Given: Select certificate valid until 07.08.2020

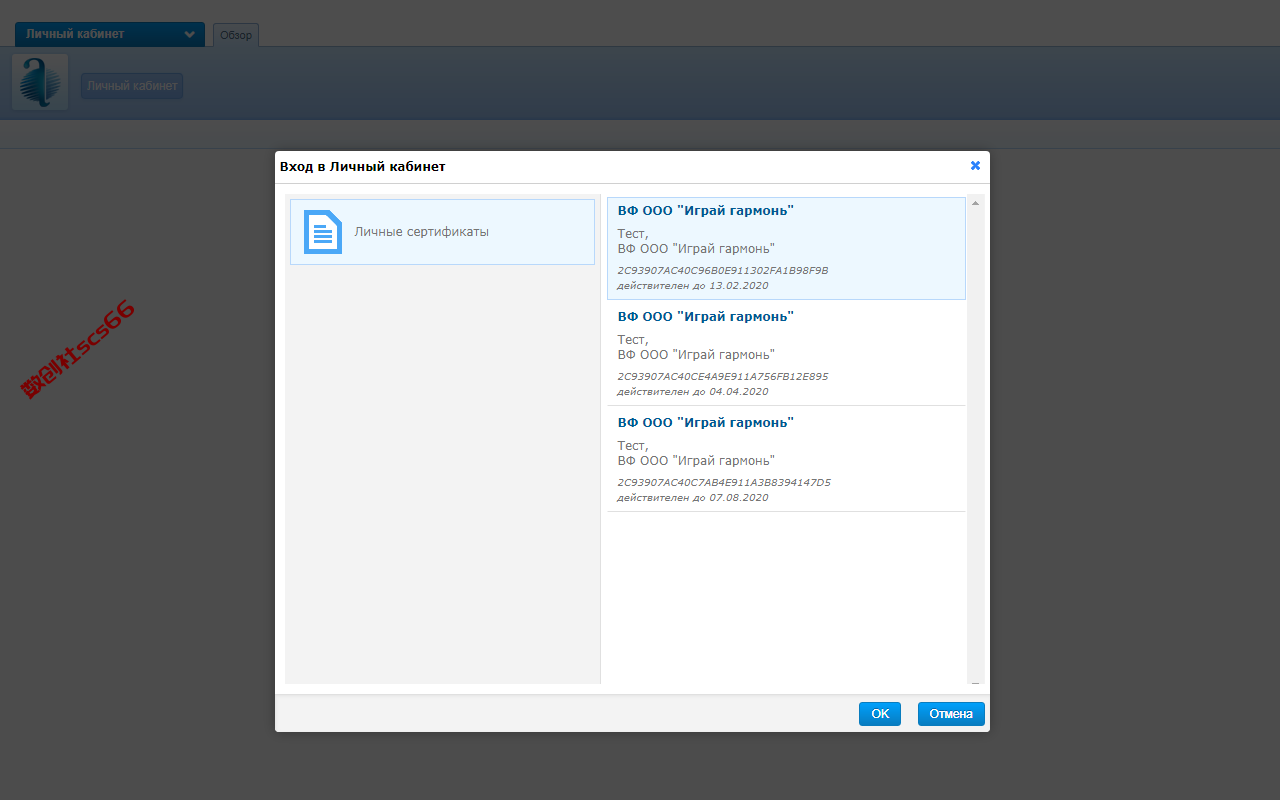Looking at the screenshot, I should point(786,459).
